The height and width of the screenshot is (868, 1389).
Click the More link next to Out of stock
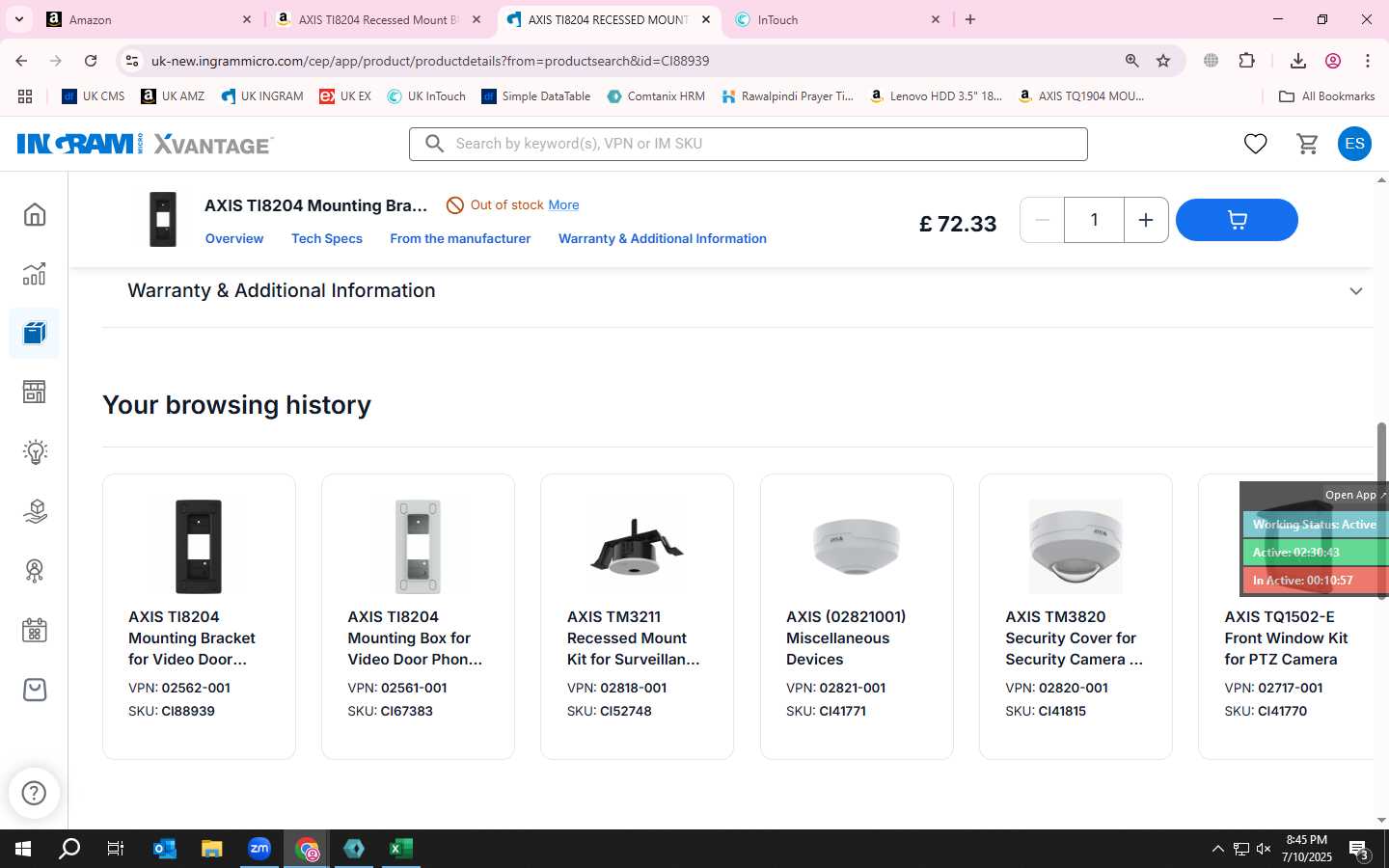coord(563,204)
